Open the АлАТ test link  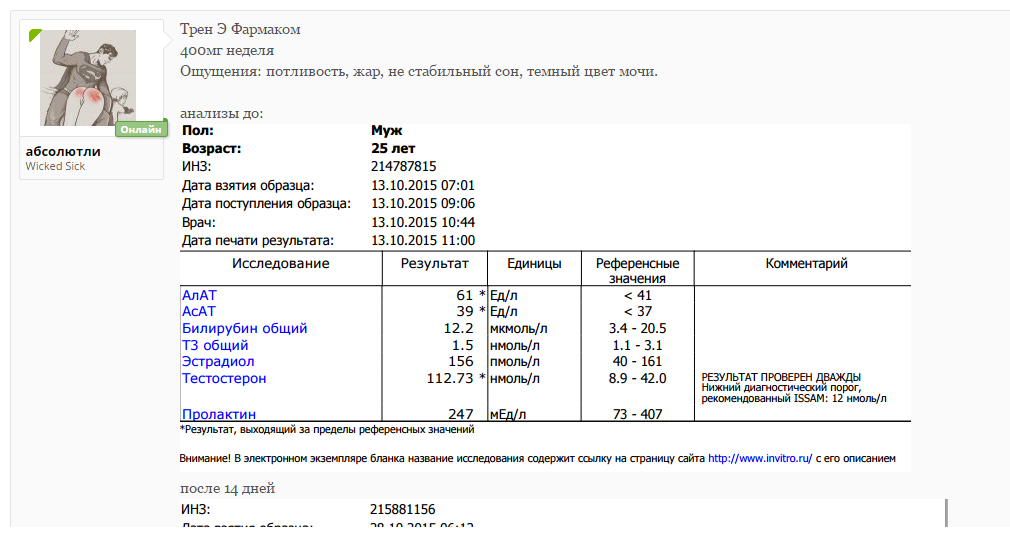click(x=199, y=295)
